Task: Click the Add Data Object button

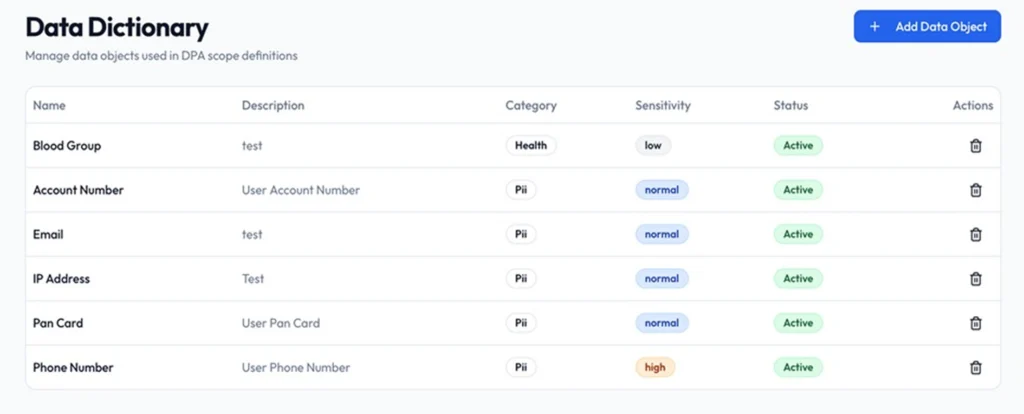Action: click(927, 27)
